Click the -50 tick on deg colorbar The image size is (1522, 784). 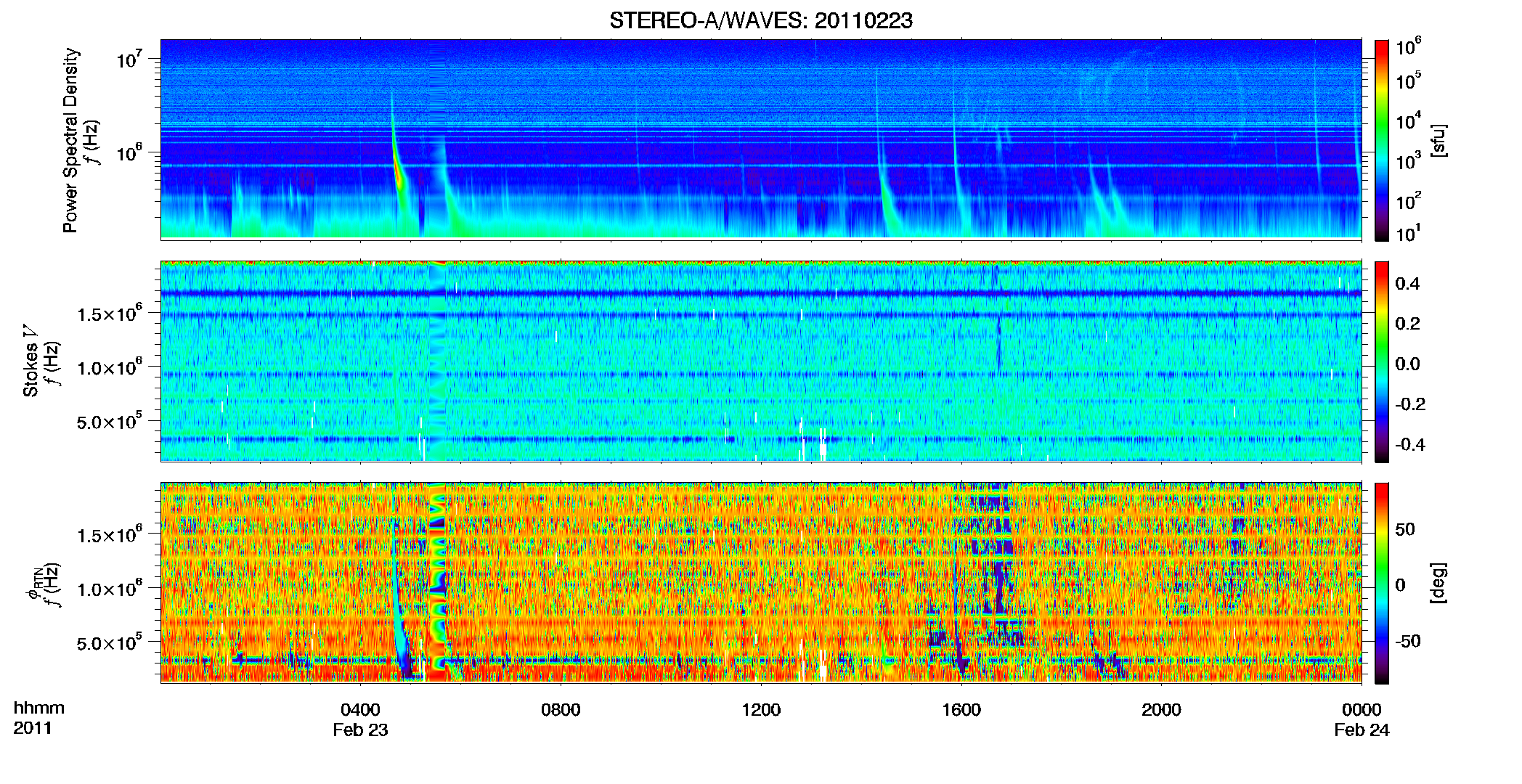coord(1407,641)
